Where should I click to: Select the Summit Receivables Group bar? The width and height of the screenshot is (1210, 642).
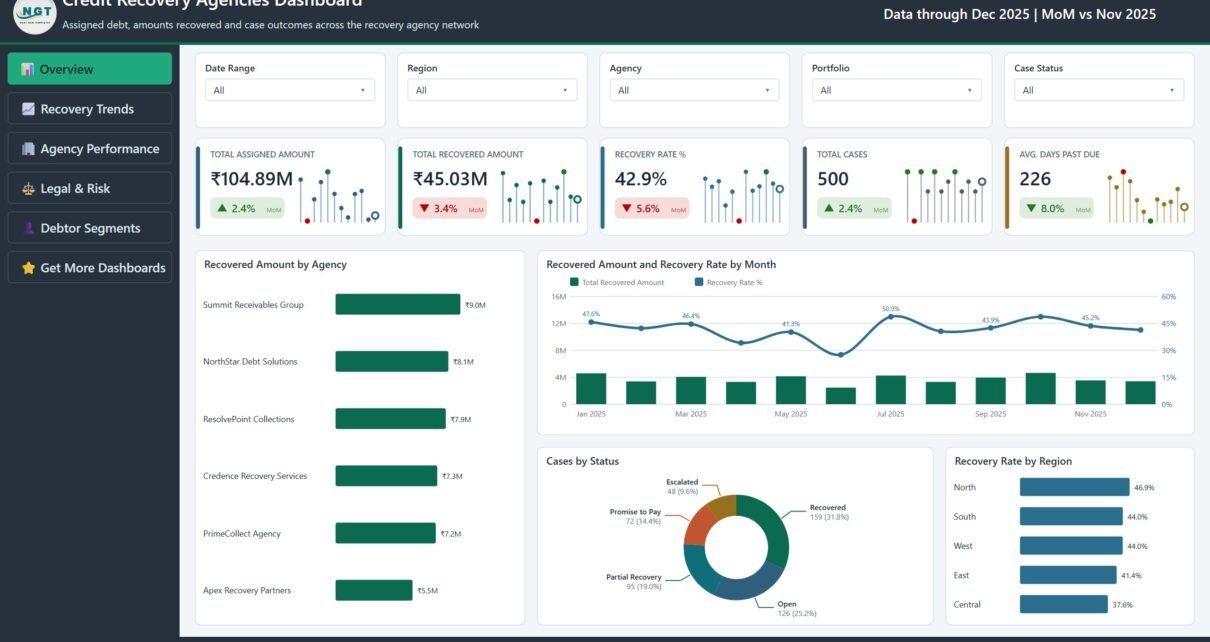pos(398,304)
